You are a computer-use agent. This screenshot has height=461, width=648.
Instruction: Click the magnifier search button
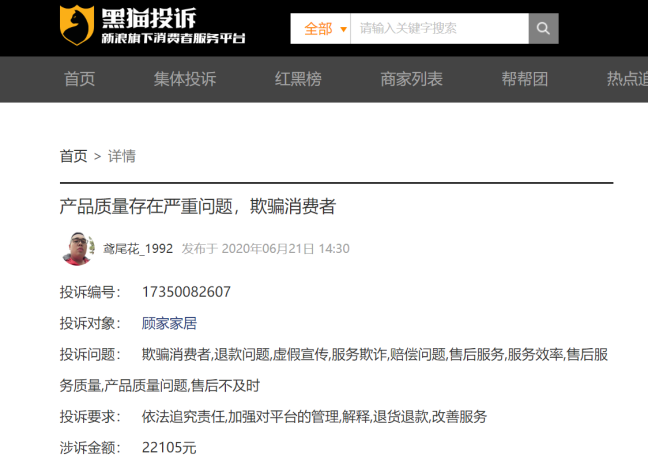(x=543, y=28)
